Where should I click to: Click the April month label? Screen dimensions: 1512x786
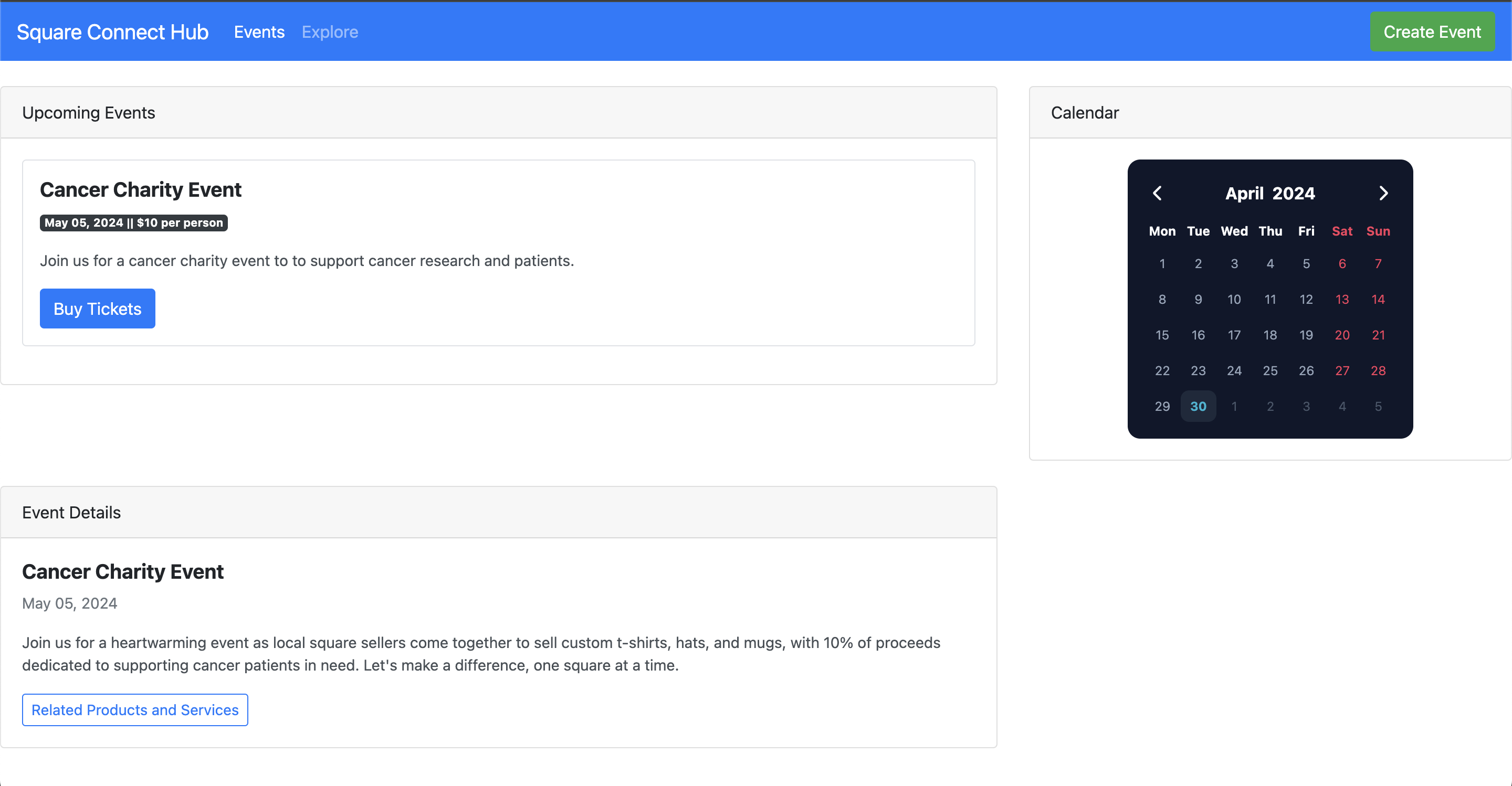point(1244,193)
